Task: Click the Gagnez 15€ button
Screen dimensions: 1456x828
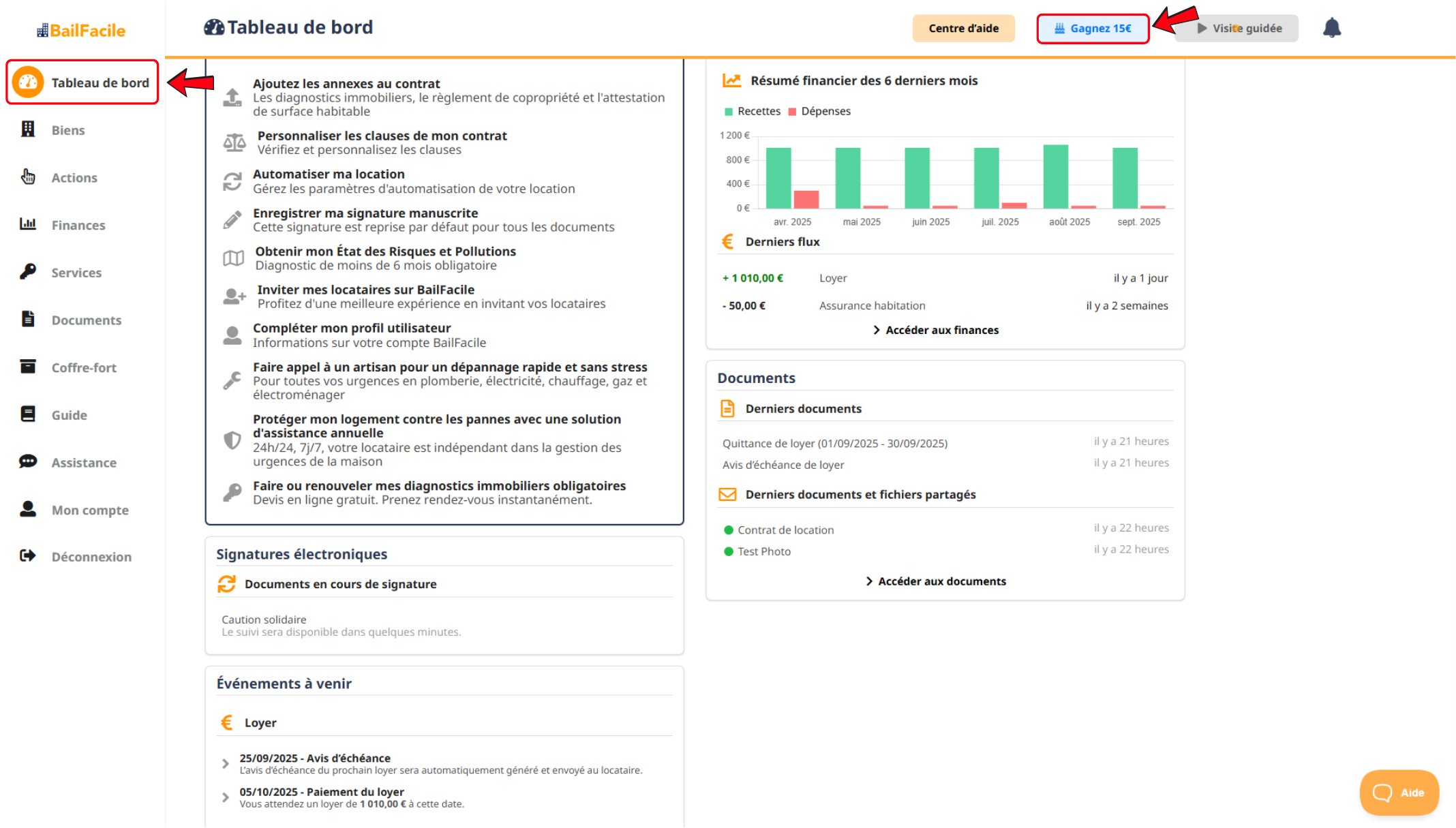Action: 1093,29
